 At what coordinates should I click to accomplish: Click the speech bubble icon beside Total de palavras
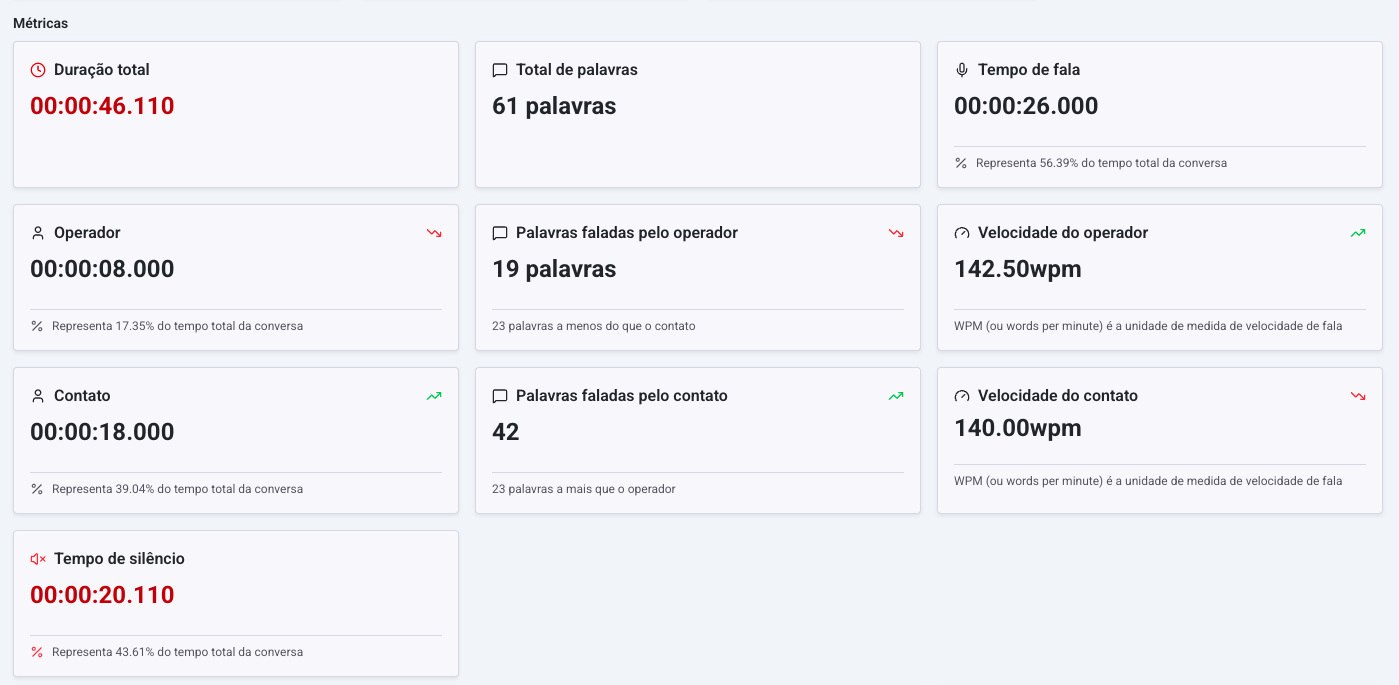tap(500, 70)
